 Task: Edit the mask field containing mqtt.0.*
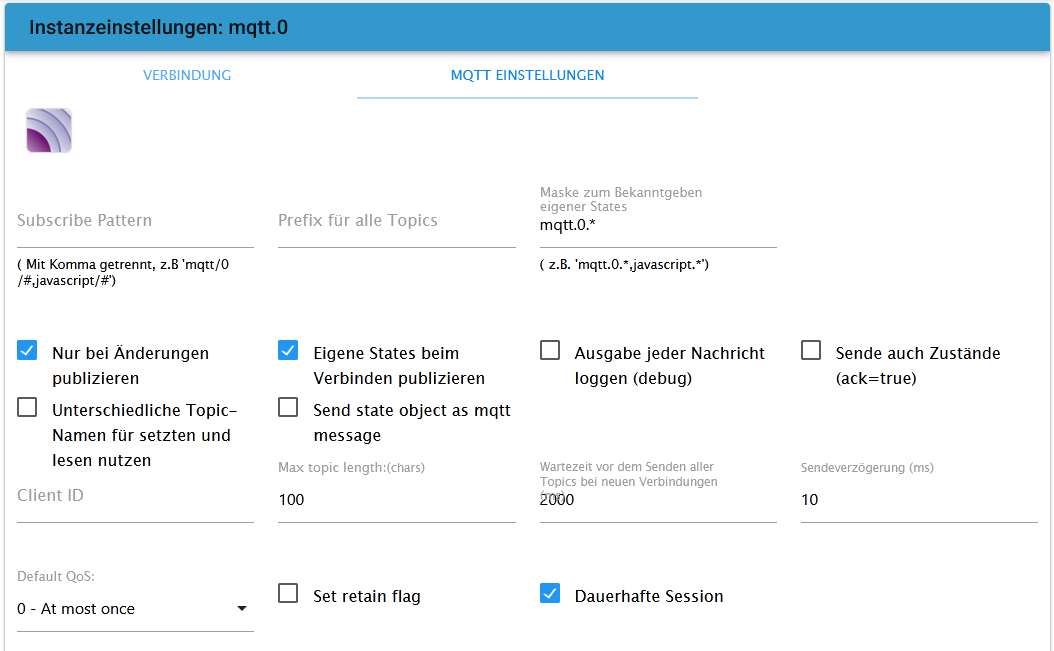pyautogui.click(x=657, y=226)
